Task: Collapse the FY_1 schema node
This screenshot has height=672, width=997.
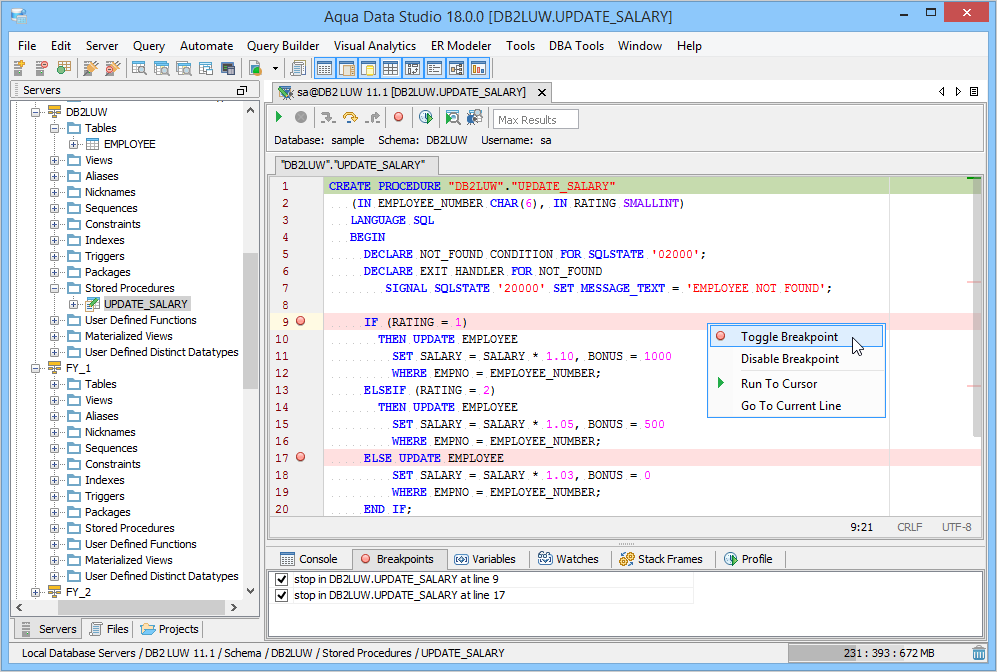Action: click(37, 368)
